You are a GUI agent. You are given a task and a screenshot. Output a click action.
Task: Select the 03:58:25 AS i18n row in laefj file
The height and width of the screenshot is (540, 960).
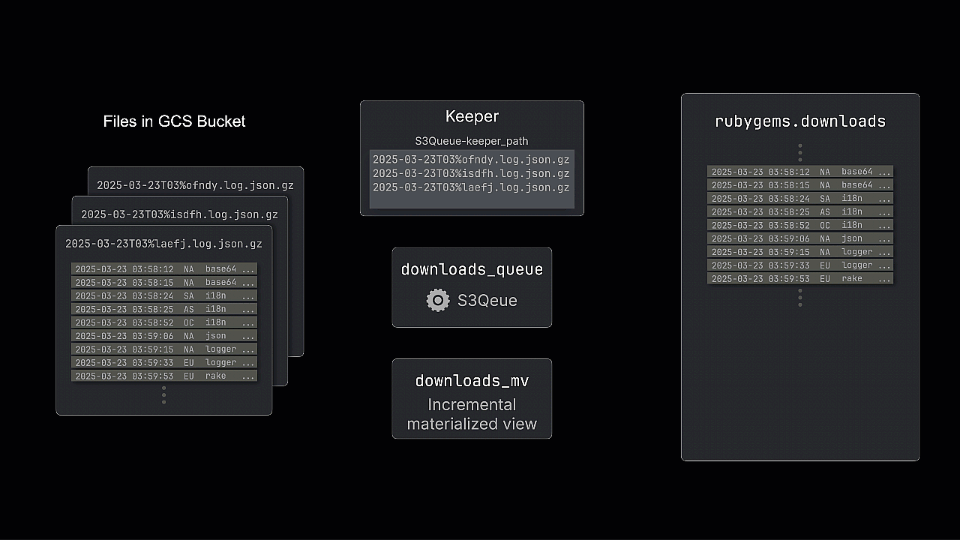click(164, 309)
